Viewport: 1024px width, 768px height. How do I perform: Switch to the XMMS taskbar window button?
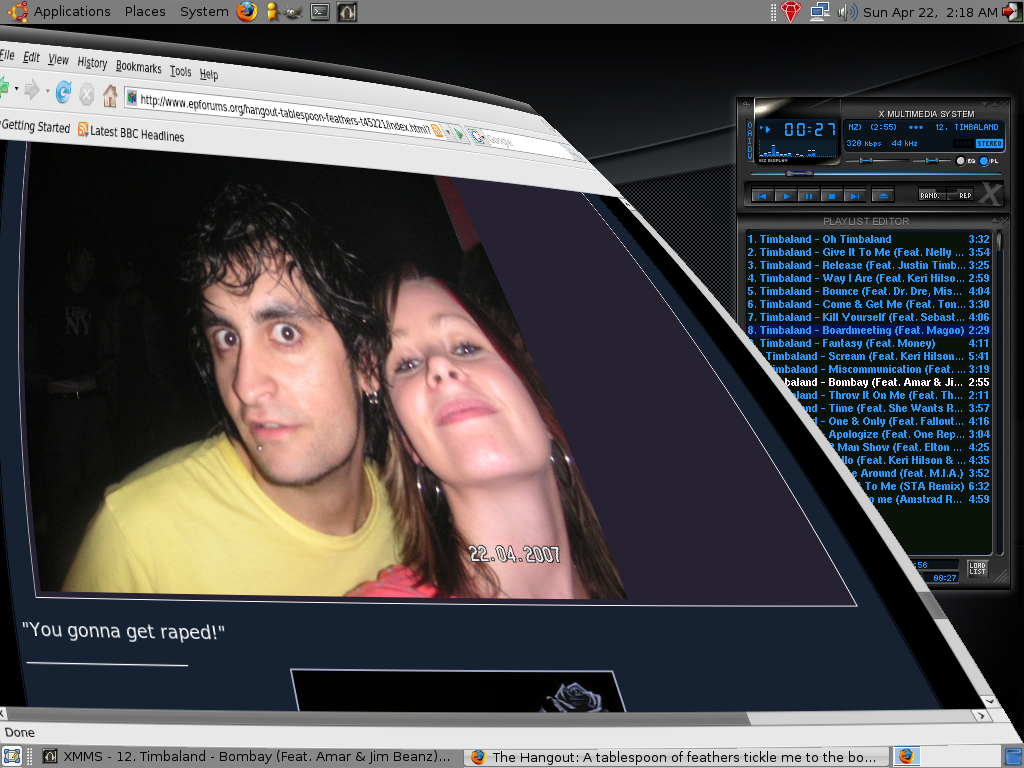[x=247, y=757]
